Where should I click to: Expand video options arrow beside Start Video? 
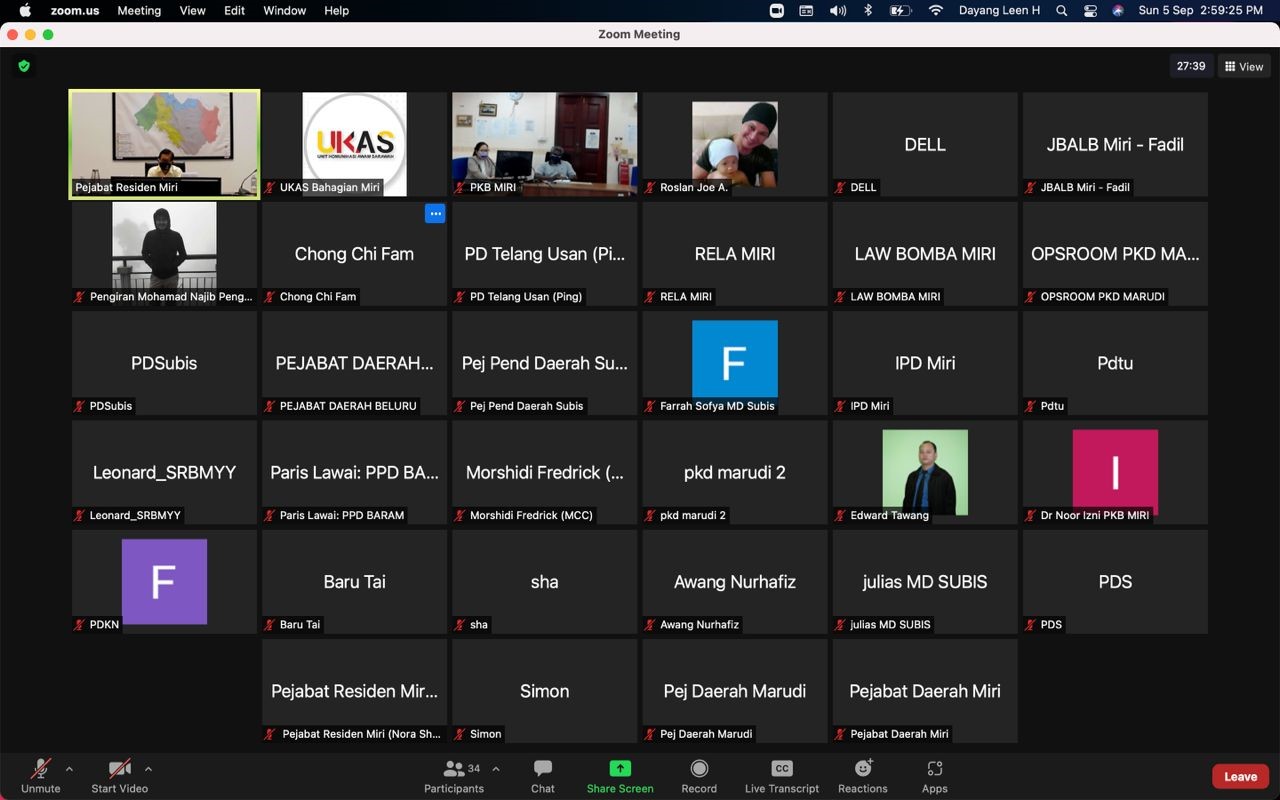(148, 769)
